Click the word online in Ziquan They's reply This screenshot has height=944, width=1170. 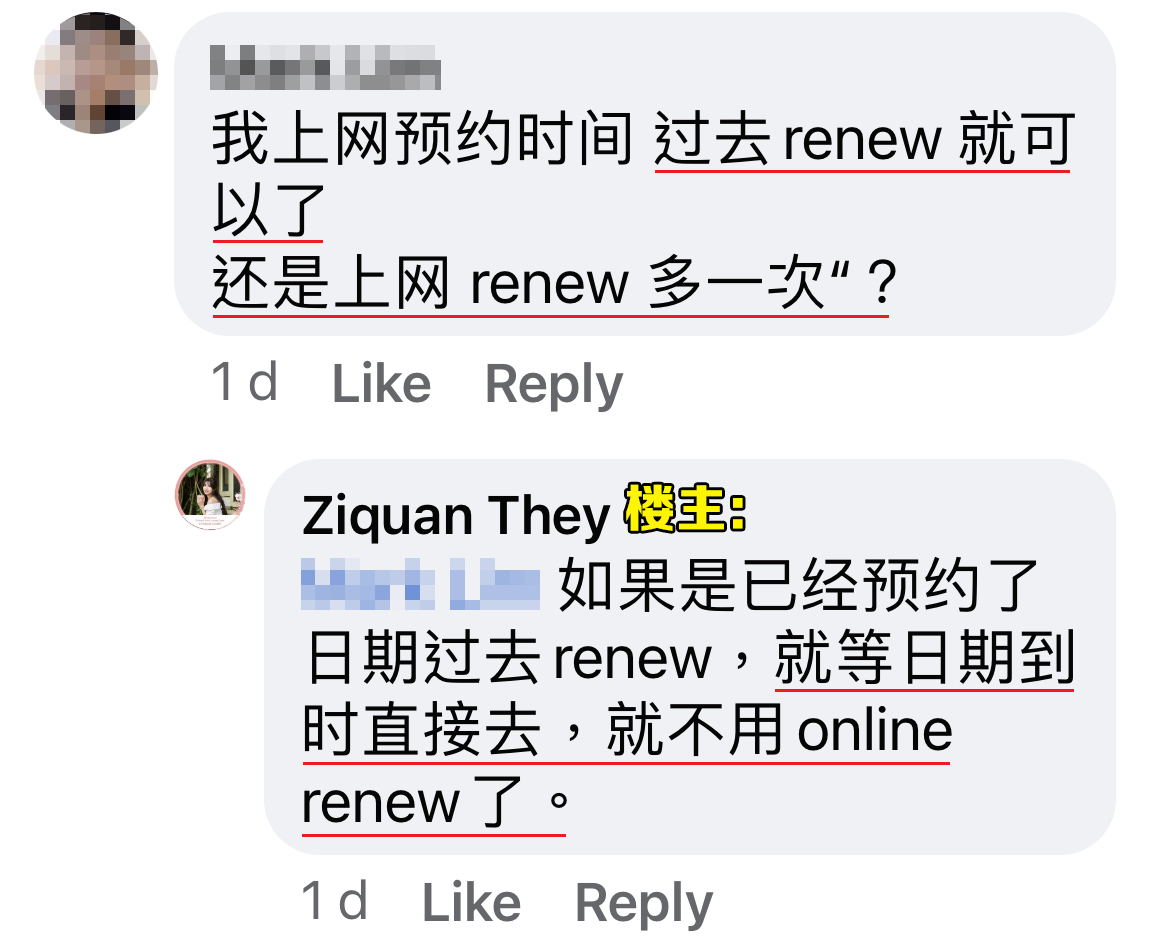[x=875, y=730]
